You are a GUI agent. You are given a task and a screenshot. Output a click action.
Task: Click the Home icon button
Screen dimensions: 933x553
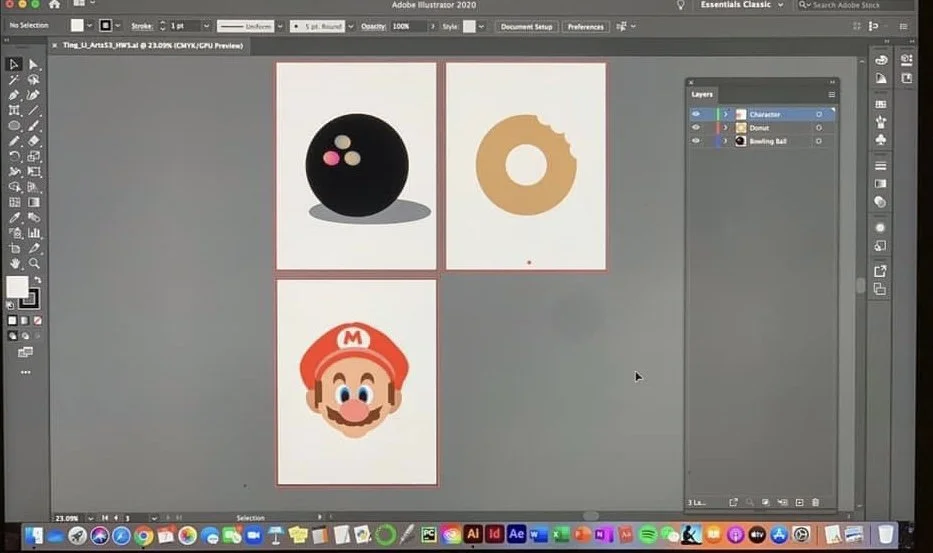(x=54, y=4)
